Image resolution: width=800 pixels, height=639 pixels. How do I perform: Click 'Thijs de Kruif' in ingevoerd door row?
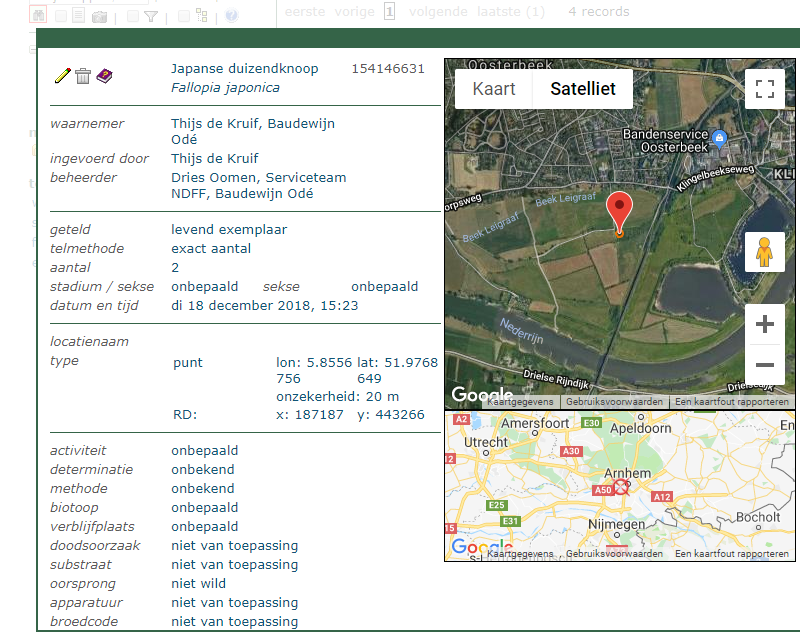pyautogui.click(x=214, y=159)
